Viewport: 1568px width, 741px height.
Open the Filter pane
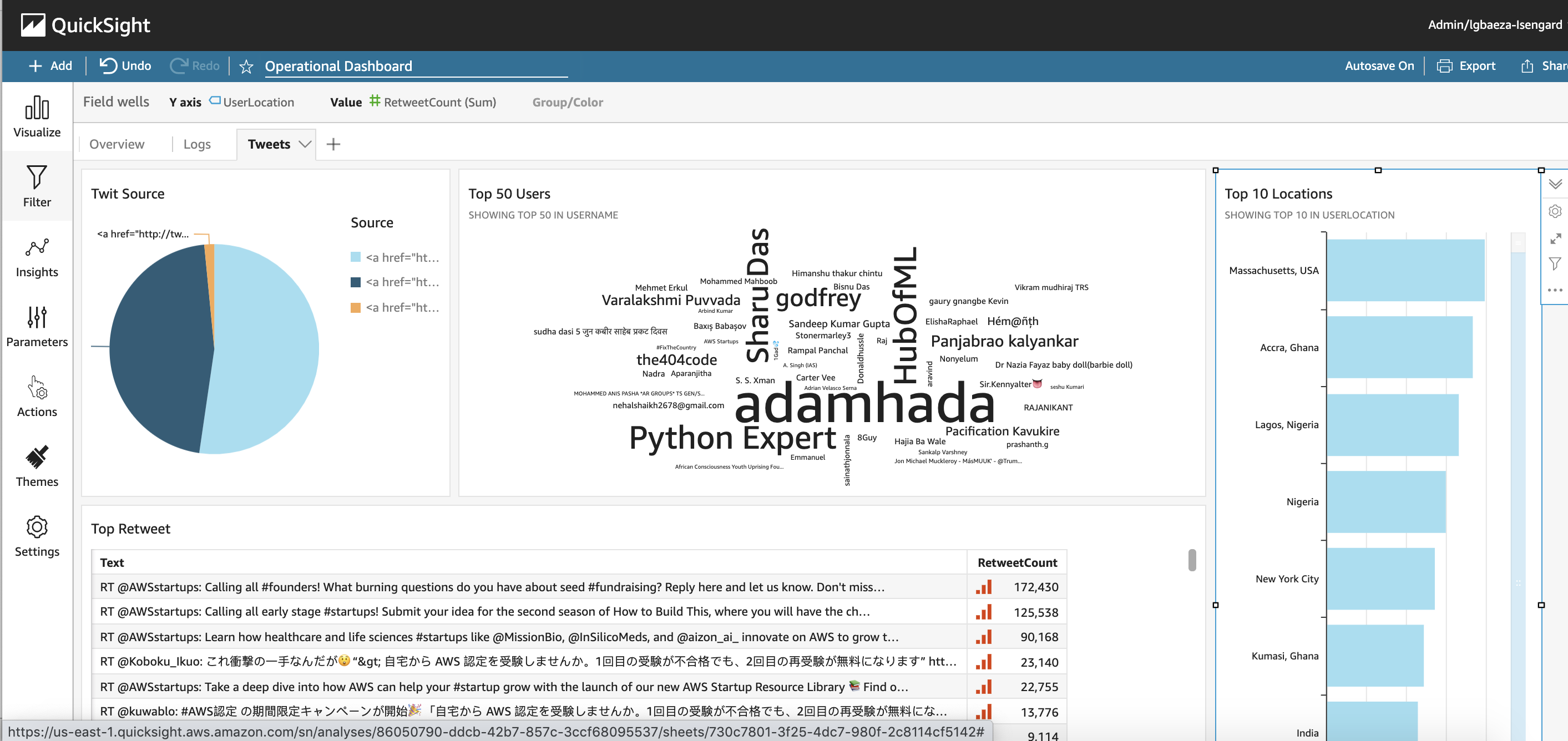click(x=37, y=186)
